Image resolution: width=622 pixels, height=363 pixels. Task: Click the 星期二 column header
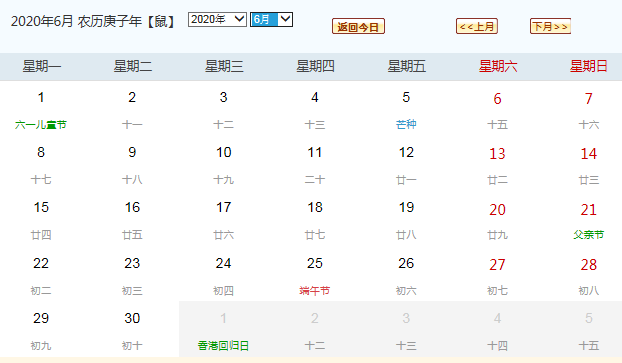click(132, 66)
